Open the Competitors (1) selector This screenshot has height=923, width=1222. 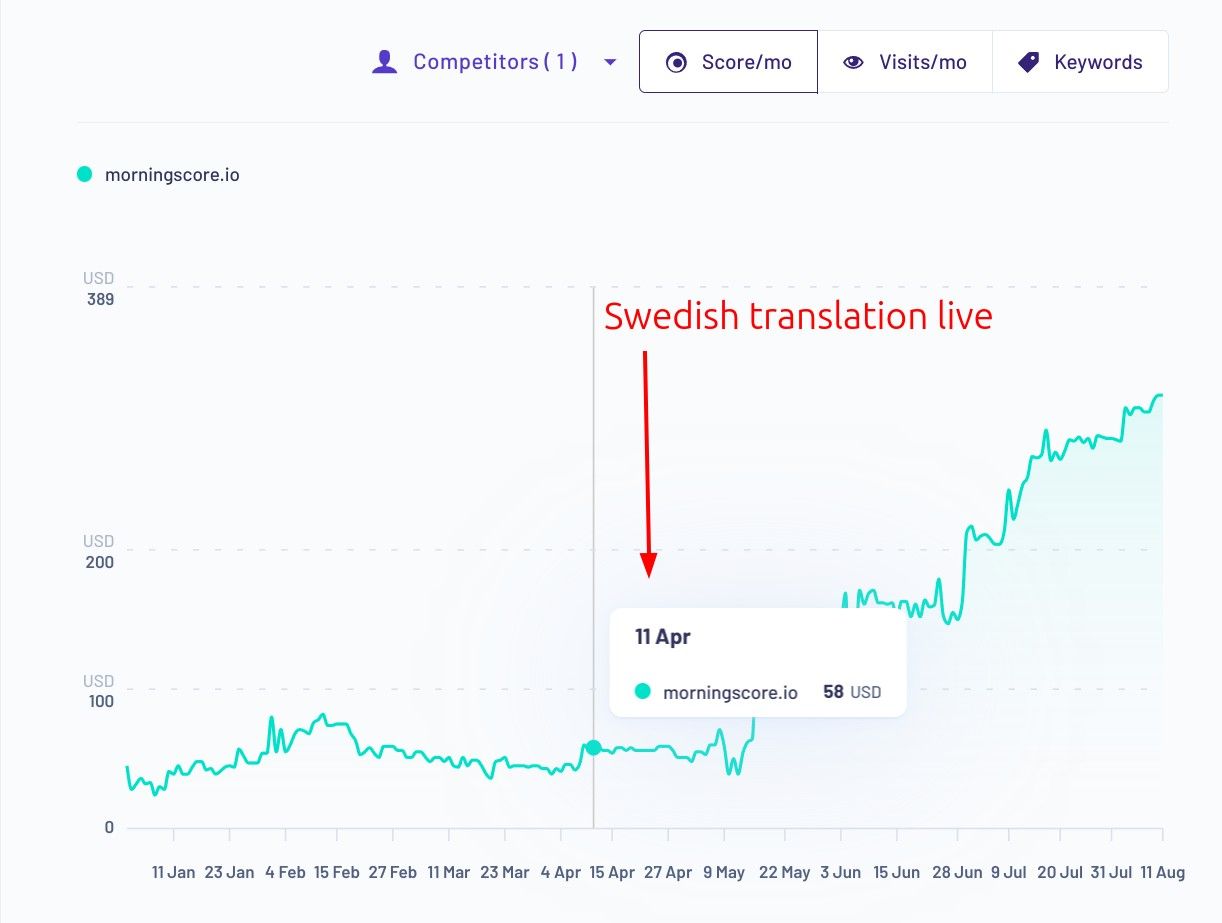pos(495,62)
